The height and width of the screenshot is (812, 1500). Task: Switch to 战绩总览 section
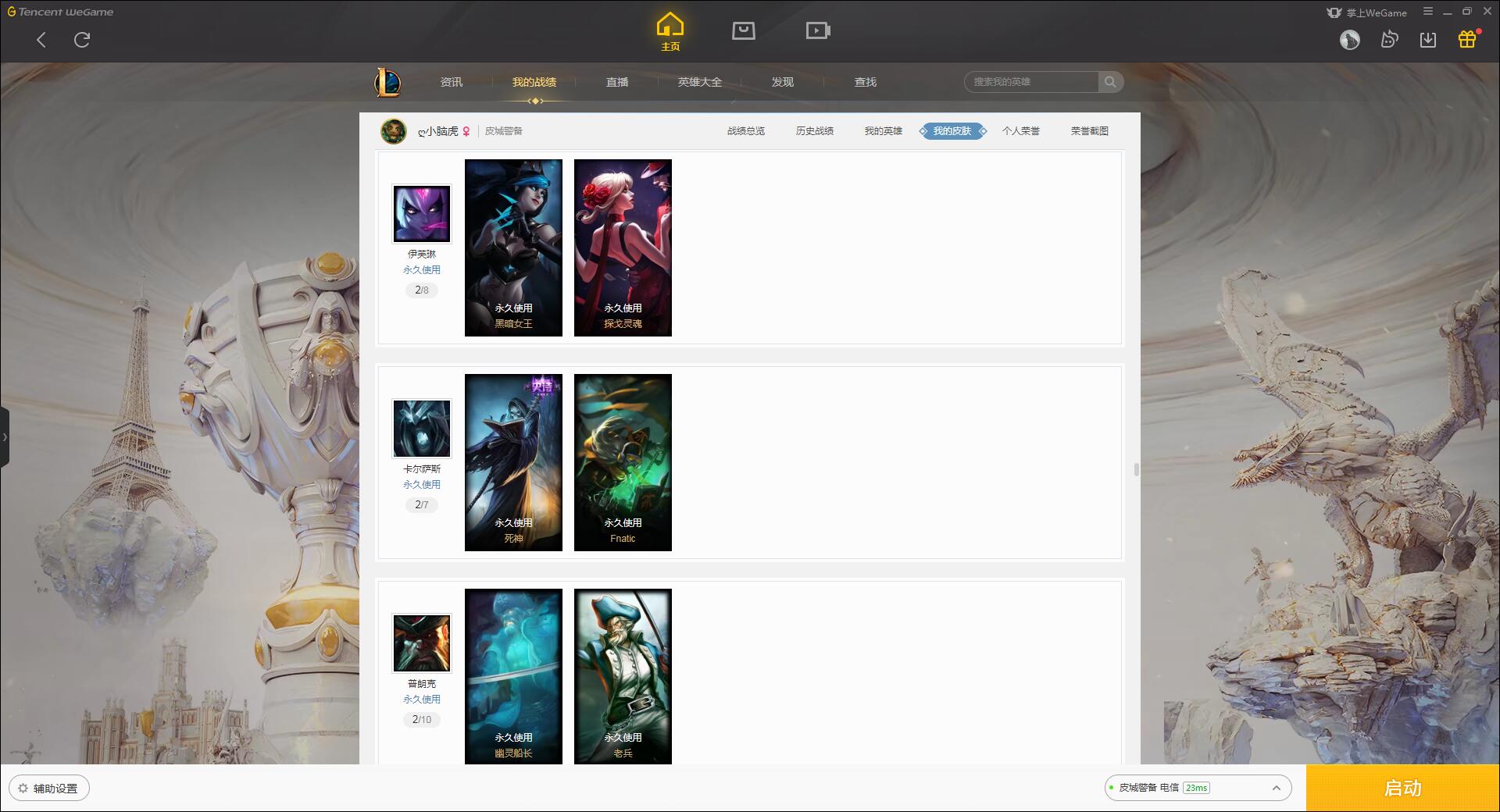coord(746,131)
